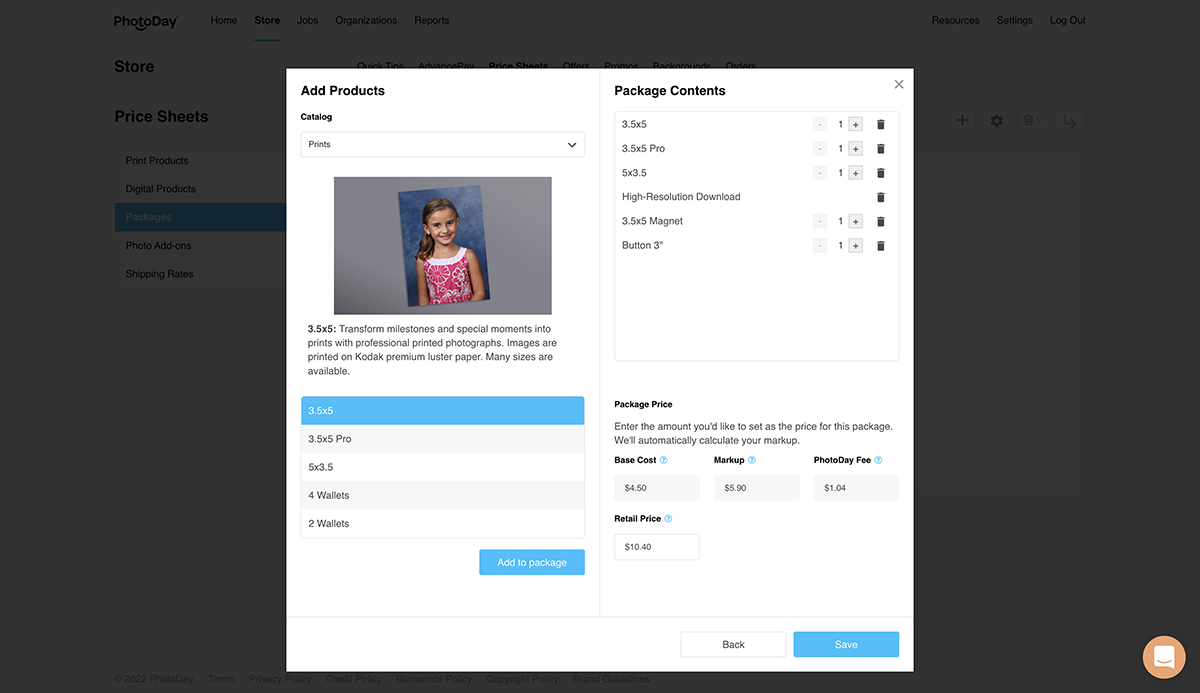
Task: Open Markup help tooltip
Action: (752, 460)
